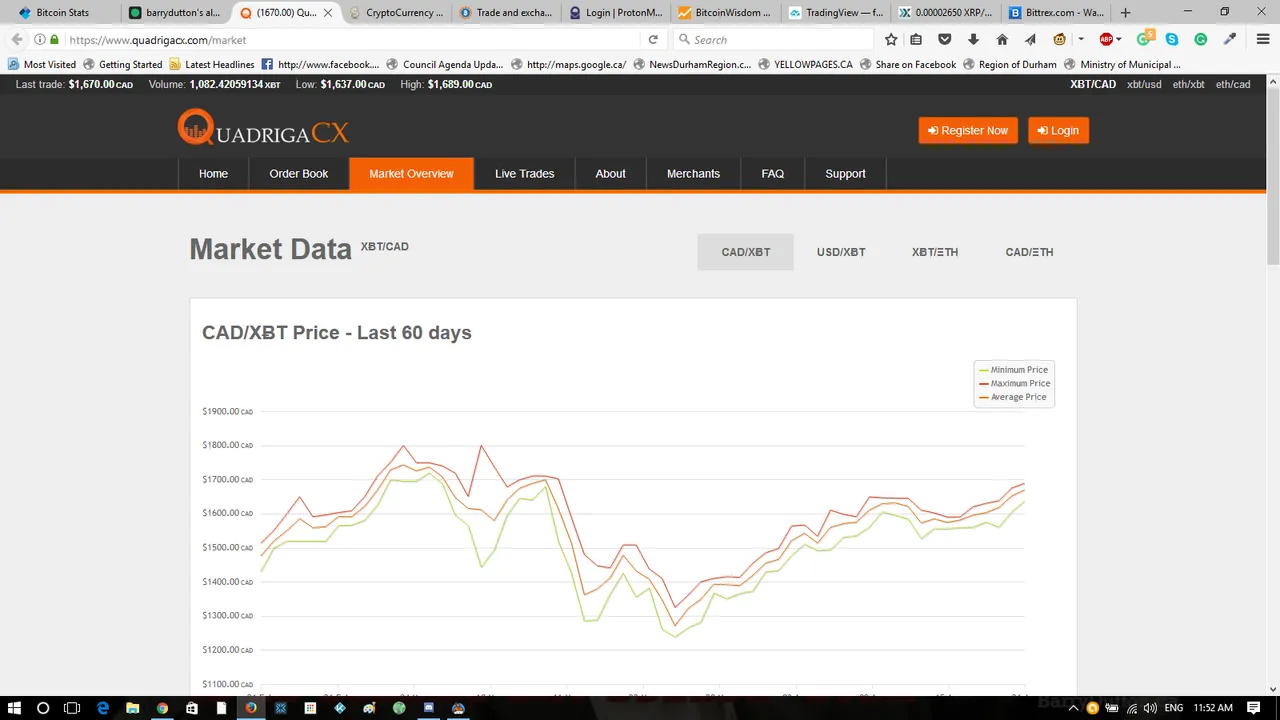Expand the Adblock Plus dropdown arrow

coord(1118,40)
